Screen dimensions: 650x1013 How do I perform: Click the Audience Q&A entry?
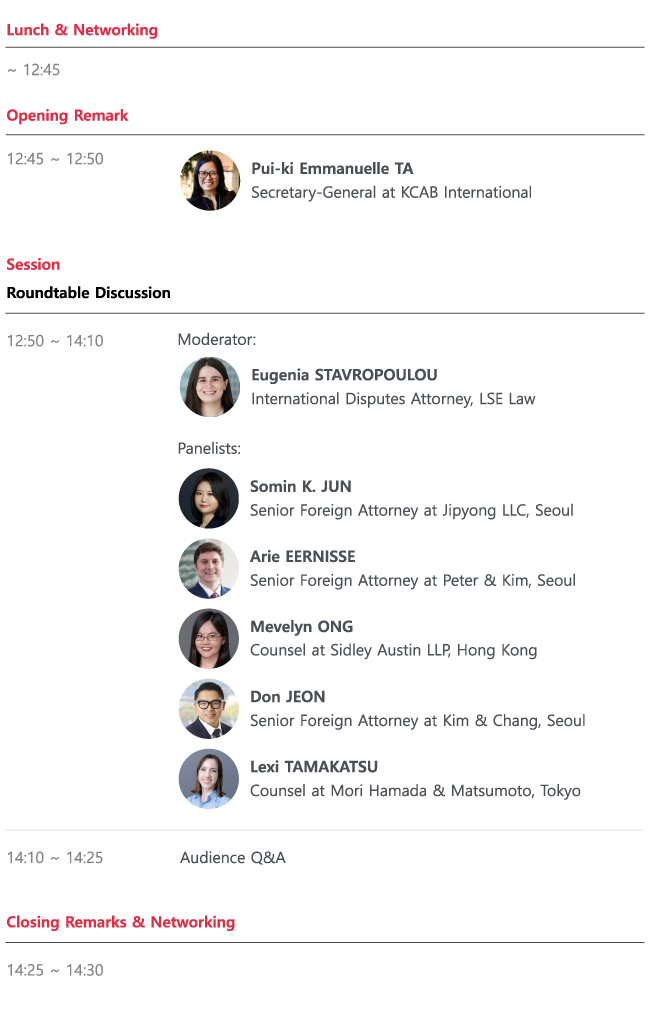[x=233, y=858]
